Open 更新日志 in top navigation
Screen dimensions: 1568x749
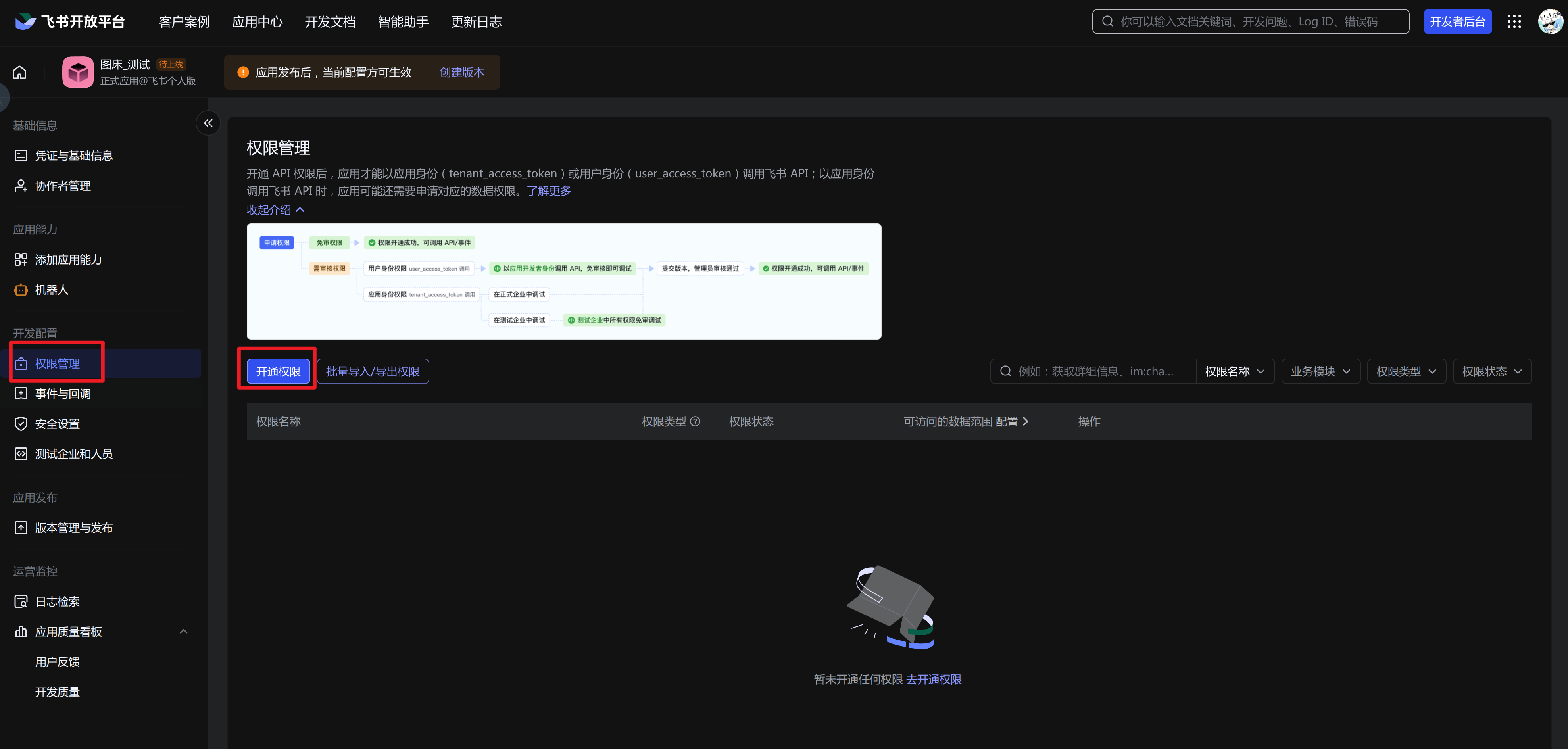[477, 22]
